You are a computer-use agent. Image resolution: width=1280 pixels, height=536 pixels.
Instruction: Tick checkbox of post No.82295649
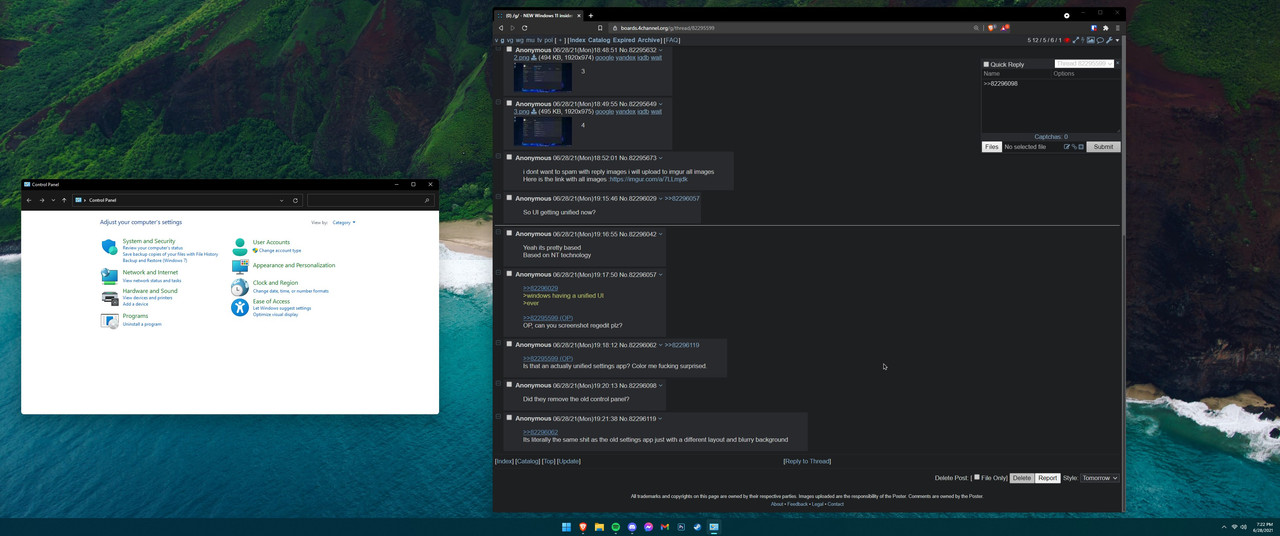click(509, 103)
